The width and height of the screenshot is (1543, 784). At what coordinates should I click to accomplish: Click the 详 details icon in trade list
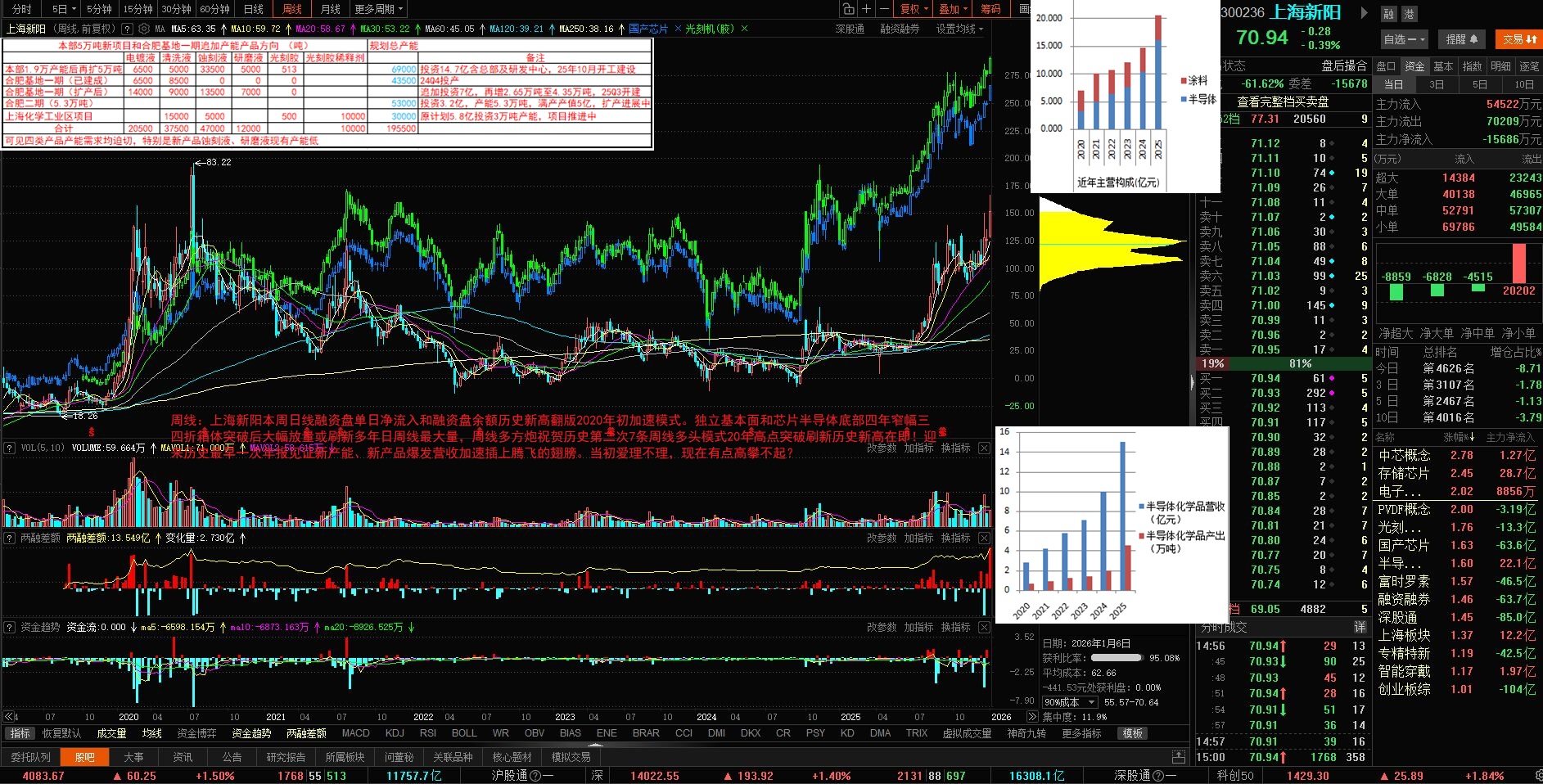[1360, 627]
